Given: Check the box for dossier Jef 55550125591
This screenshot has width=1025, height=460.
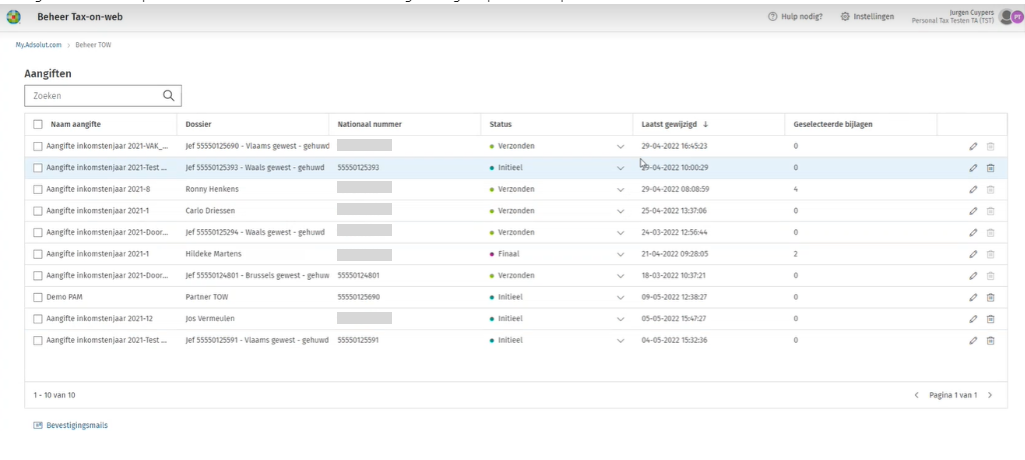Looking at the screenshot, I should 38,340.
